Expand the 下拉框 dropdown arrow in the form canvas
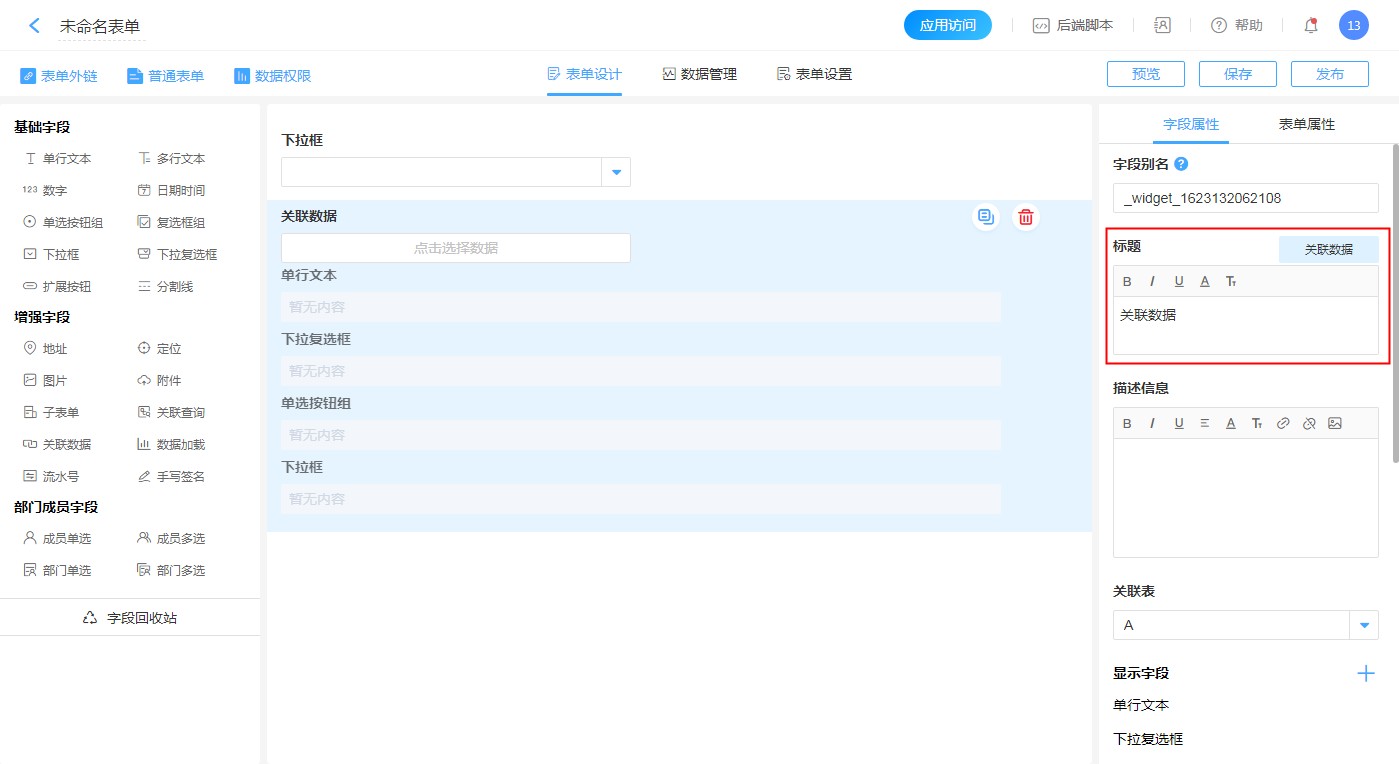 tap(616, 172)
